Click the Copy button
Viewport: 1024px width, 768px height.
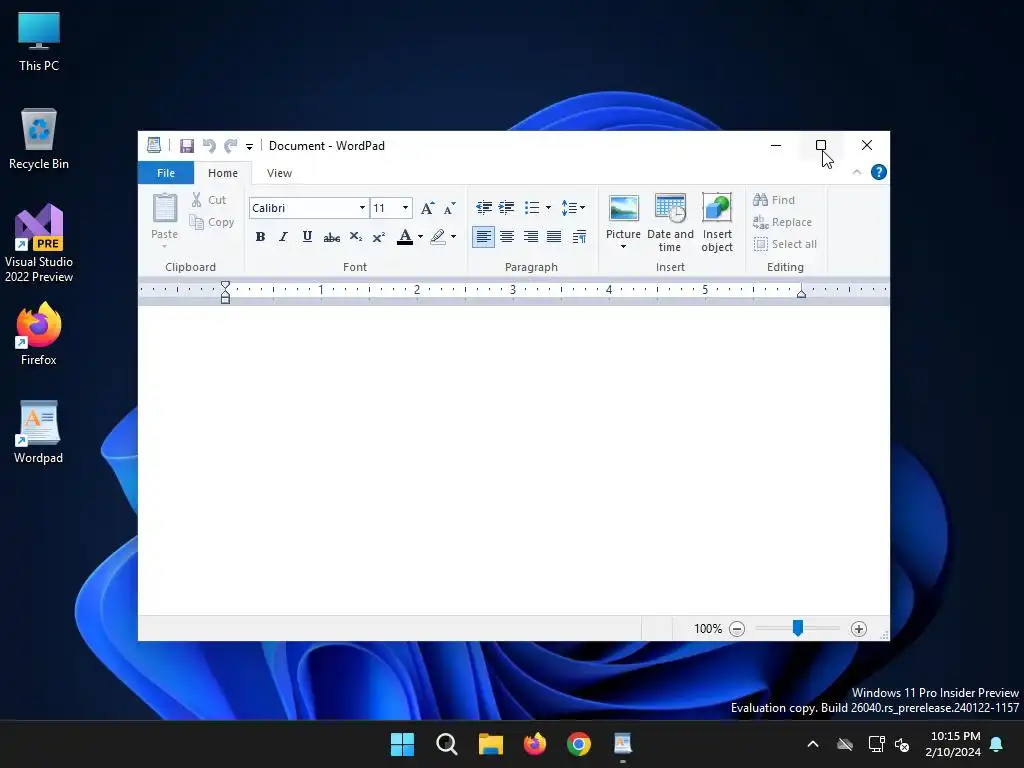(x=212, y=222)
